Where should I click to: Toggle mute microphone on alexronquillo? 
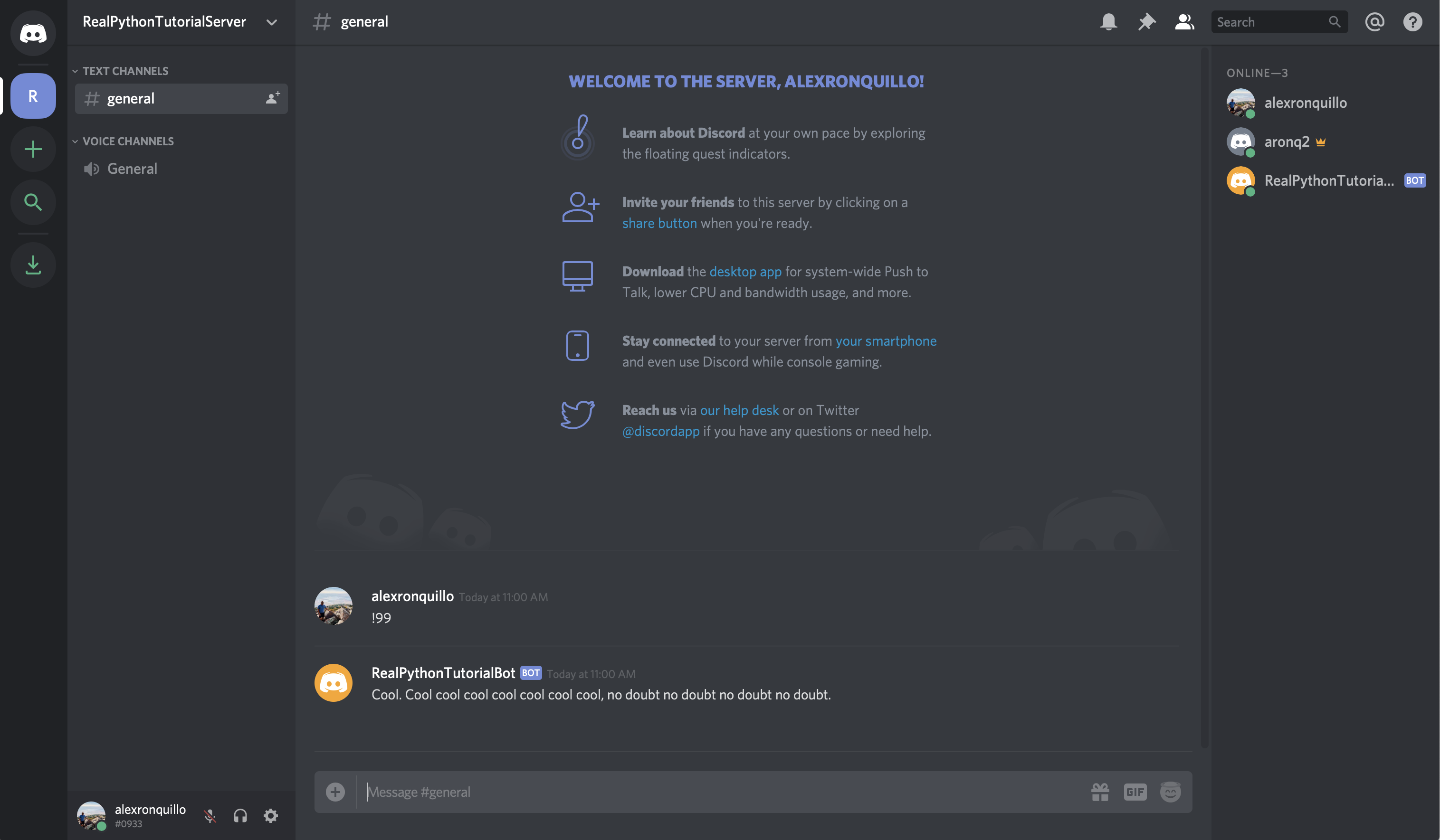coord(208,815)
